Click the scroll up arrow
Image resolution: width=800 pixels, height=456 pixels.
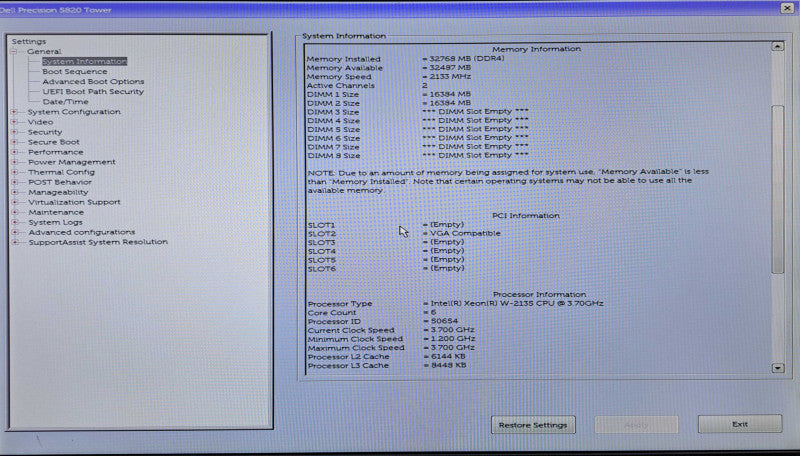coord(778,46)
